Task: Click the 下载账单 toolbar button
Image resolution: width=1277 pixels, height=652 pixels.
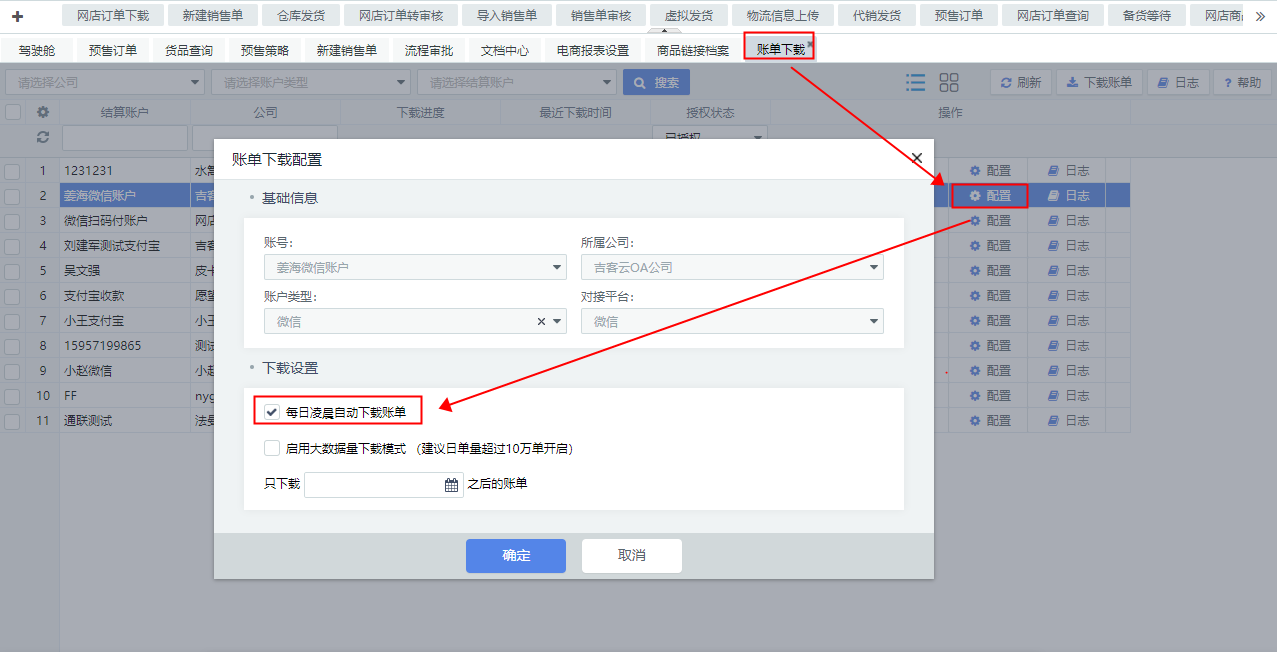Action: tap(1099, 83)
